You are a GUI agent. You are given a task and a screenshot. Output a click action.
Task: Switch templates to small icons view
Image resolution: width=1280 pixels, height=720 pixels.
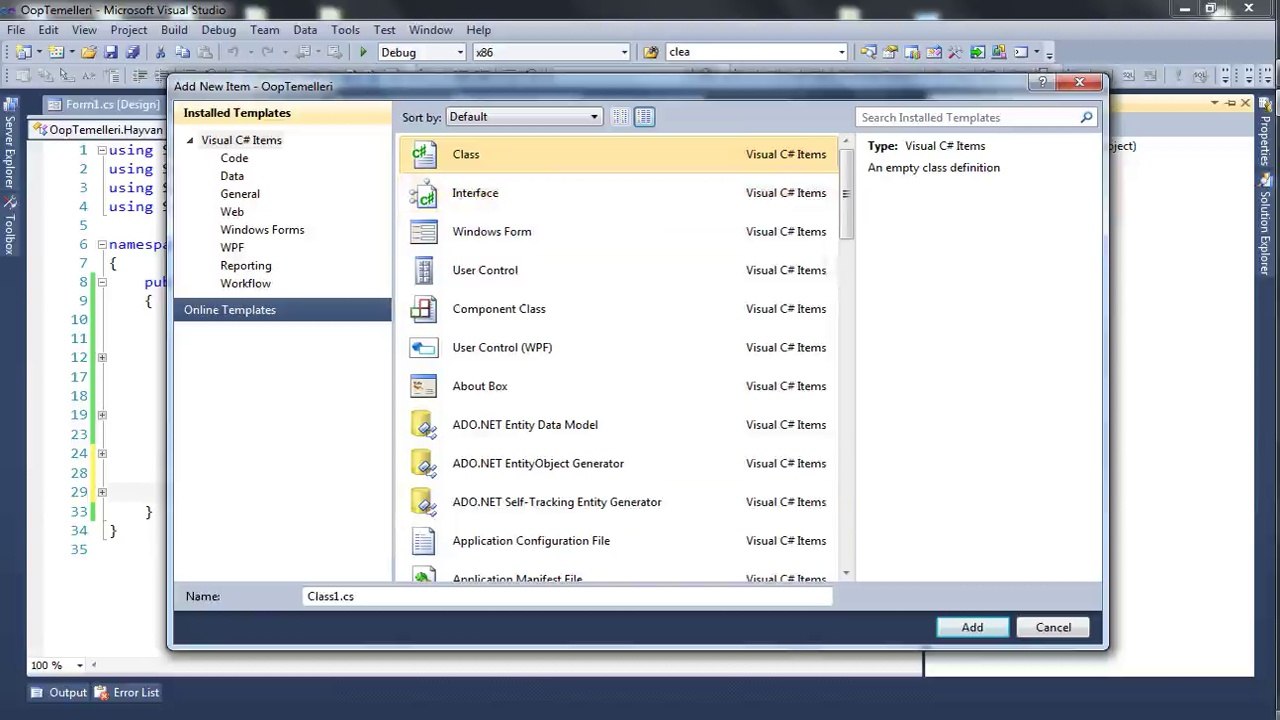tap(620, 117)
